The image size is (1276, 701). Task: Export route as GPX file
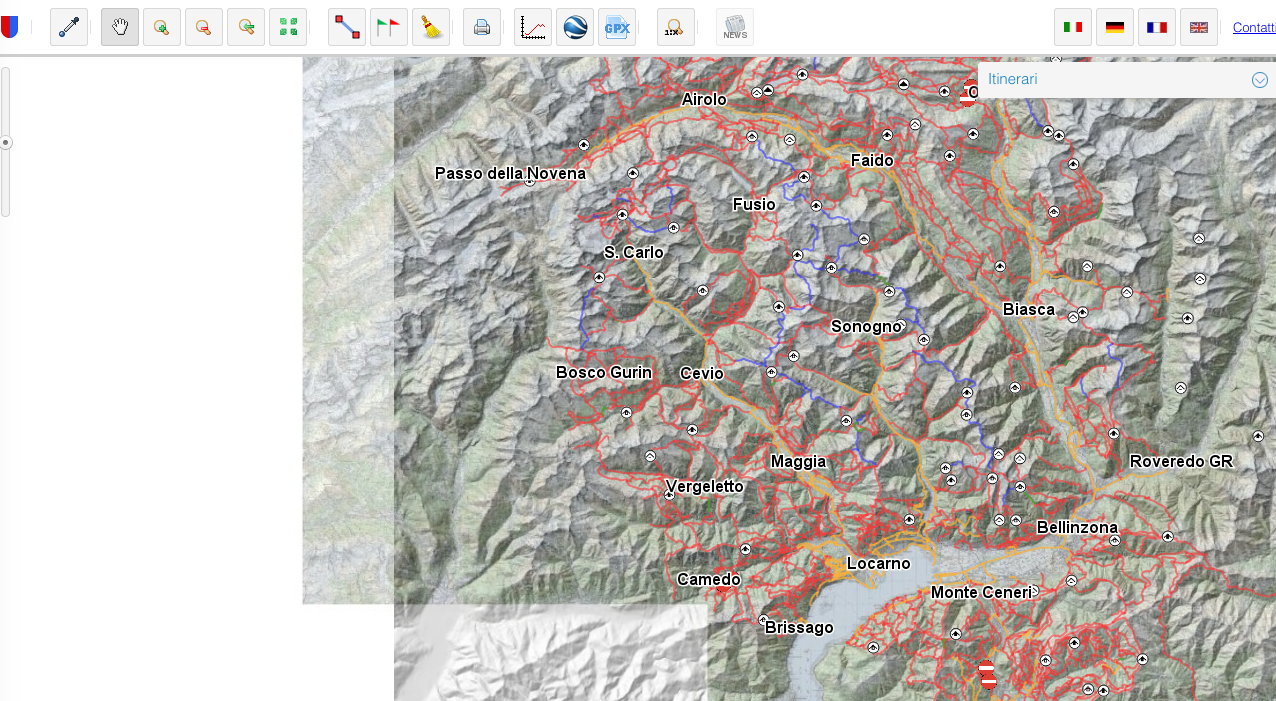(617, 27)
